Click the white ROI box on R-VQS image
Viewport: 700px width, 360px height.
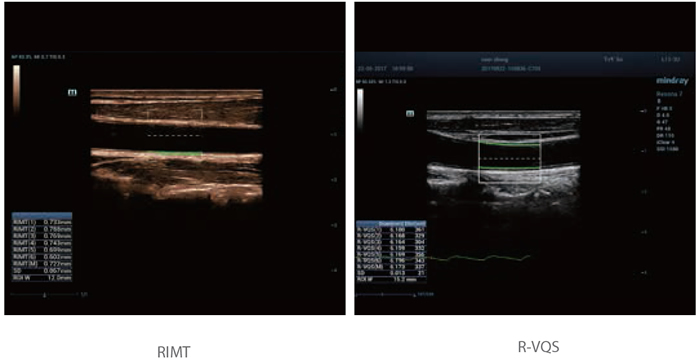point(509,158)
